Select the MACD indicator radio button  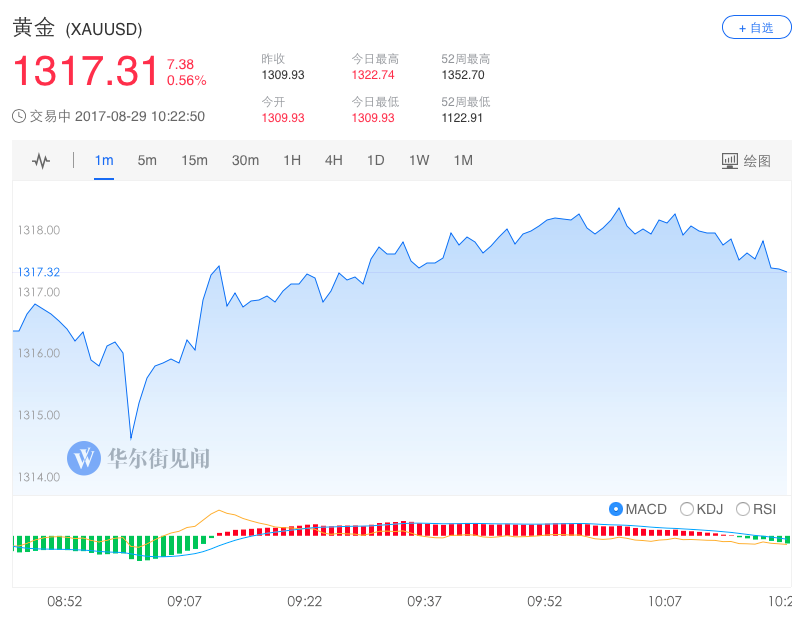(616, 509)
